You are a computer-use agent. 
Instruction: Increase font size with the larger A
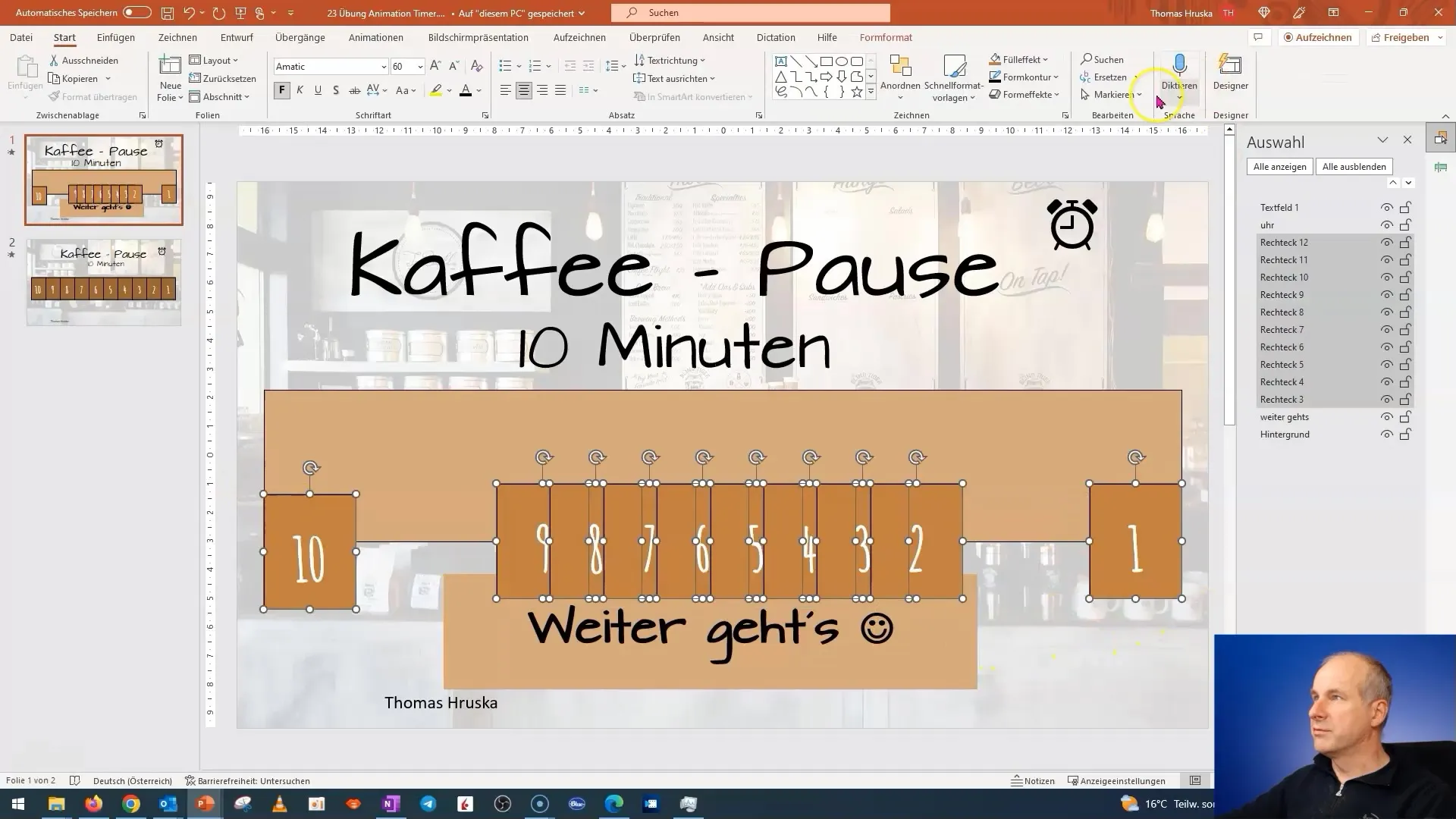click(435, 66)
